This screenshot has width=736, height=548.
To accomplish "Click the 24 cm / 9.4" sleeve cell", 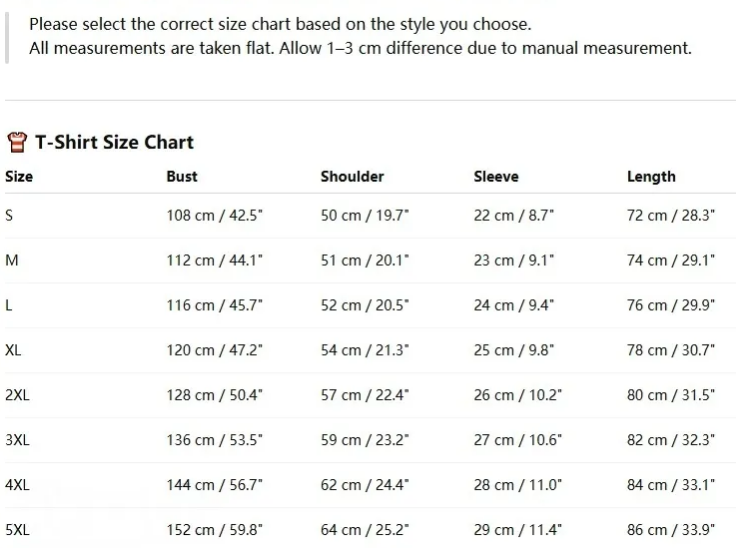I will (x=513, y=305).
